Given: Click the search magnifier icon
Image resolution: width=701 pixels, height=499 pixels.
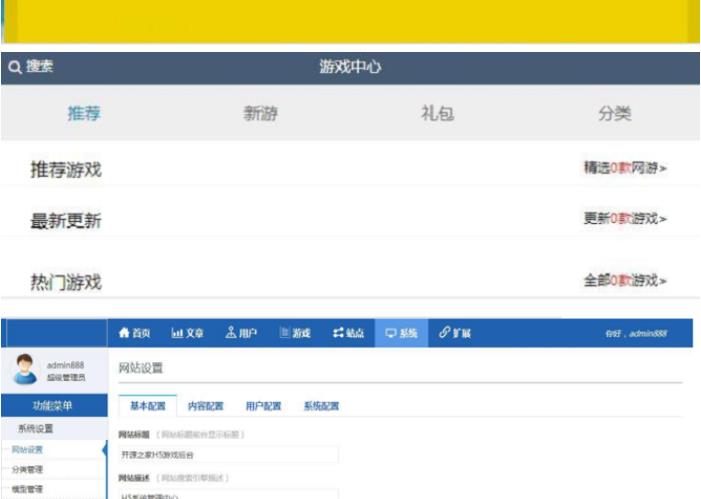Looking at the screenshot, I should 15,67.
